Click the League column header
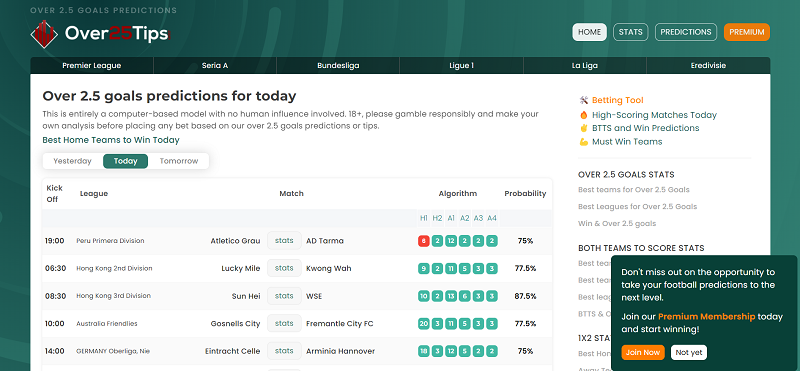 [x=94, y=193]
